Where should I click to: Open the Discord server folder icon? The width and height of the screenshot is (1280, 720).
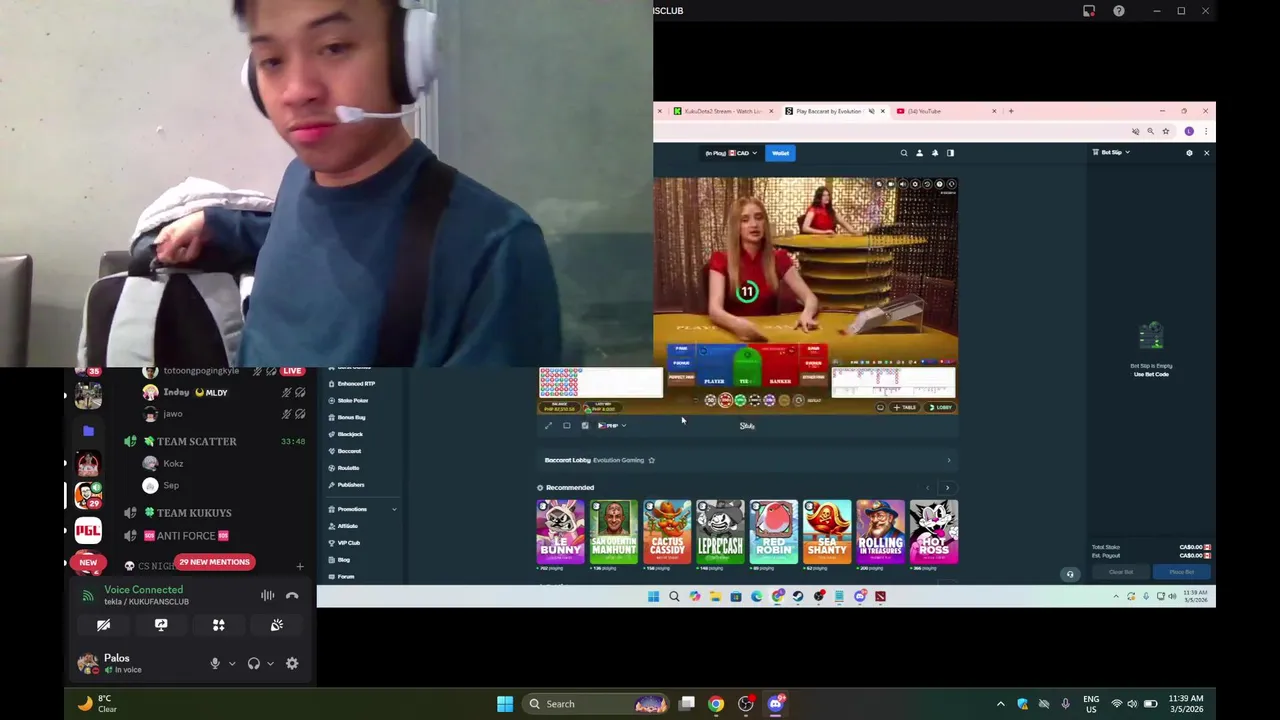(88, 430)
